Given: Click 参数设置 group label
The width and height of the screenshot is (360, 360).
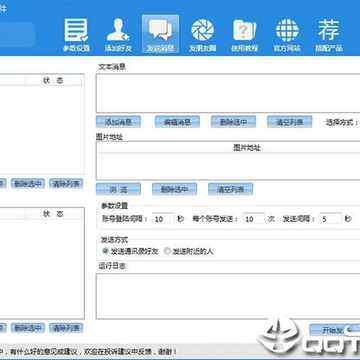Looking at the screenshot, I should coord(114,206).
